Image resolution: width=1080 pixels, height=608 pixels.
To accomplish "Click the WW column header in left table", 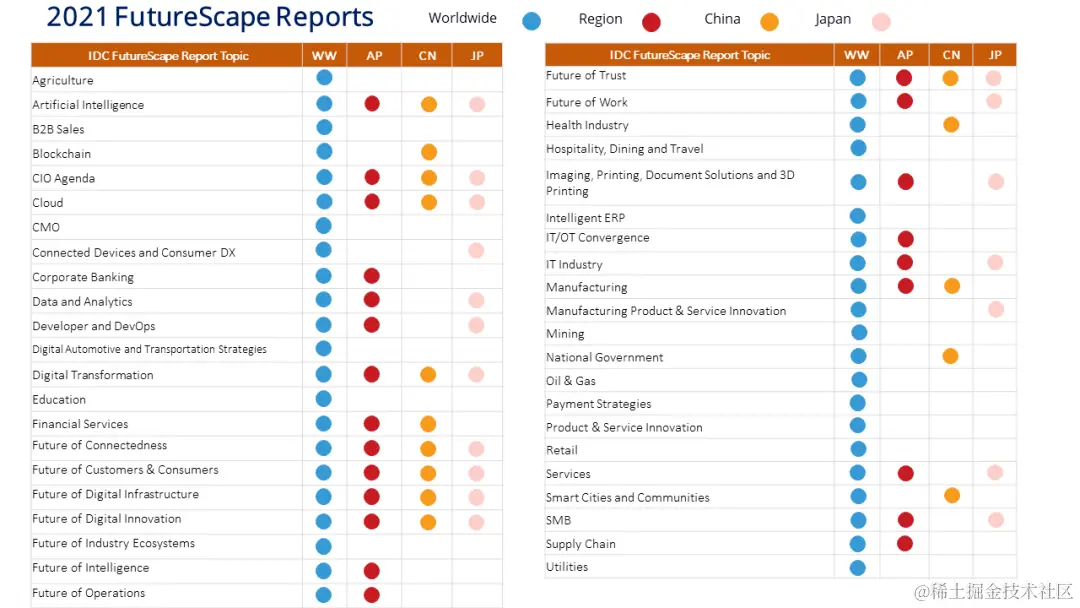I will 324,56.
